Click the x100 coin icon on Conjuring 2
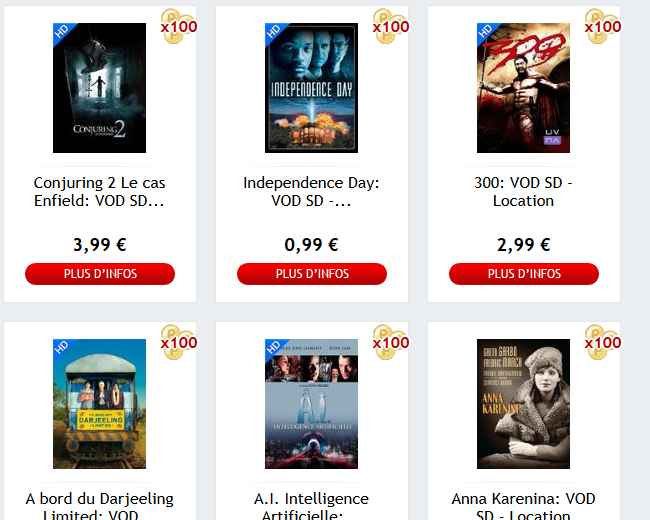The width and height of the screenshot is (650, 520). point(179,27)
